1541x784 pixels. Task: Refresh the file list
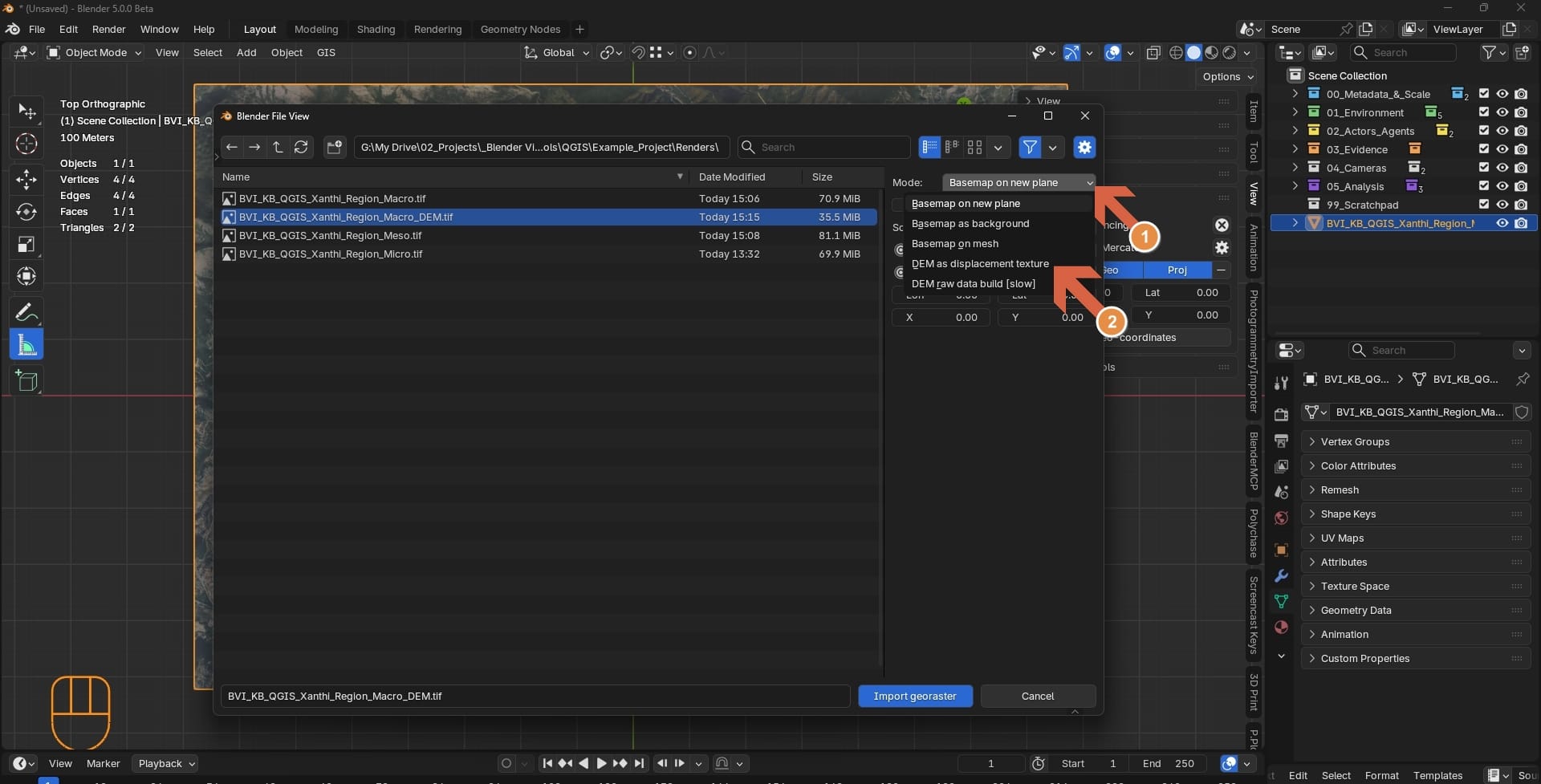[x=301, y=147]
